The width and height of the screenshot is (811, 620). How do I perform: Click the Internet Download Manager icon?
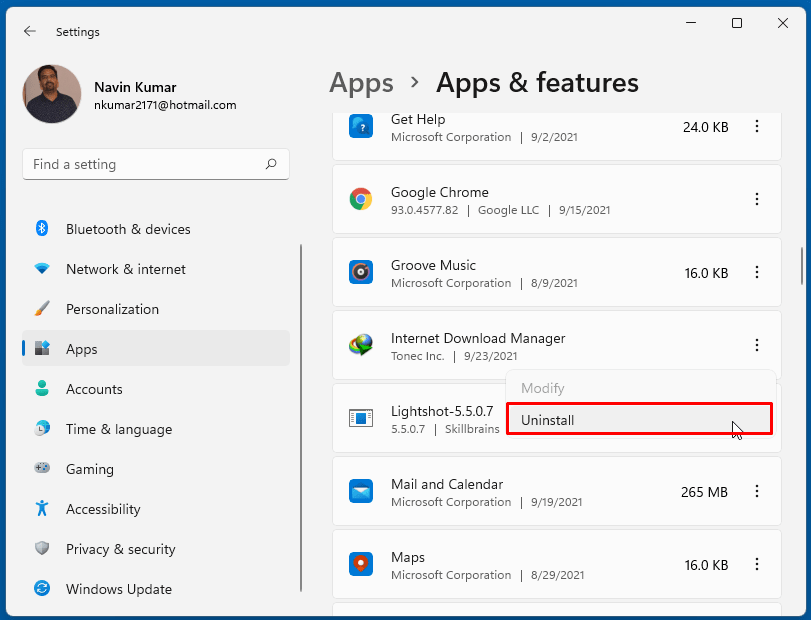pos(361,345)
